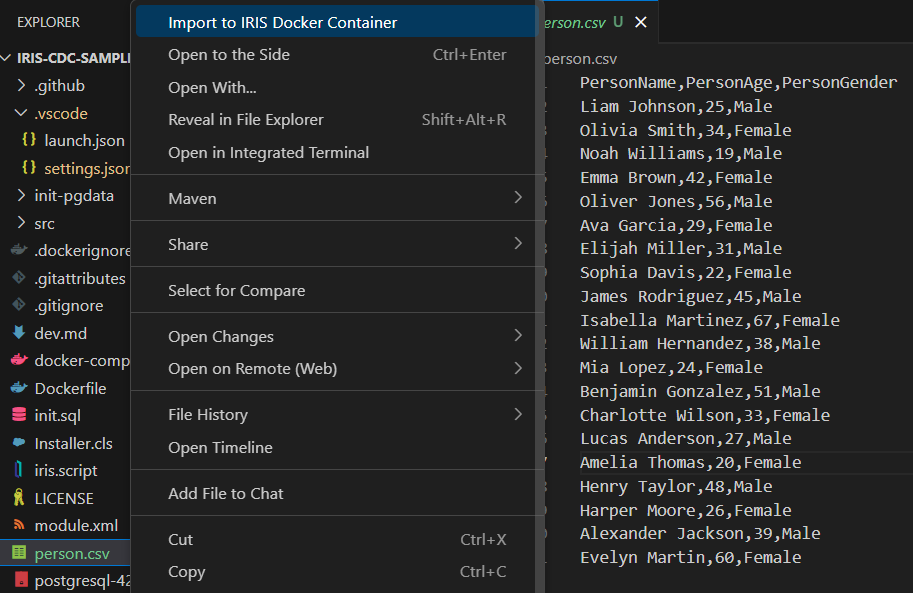Screen dimensions: 913x593
Task: Expand the .github folder
Action: [x=23, y=86]
